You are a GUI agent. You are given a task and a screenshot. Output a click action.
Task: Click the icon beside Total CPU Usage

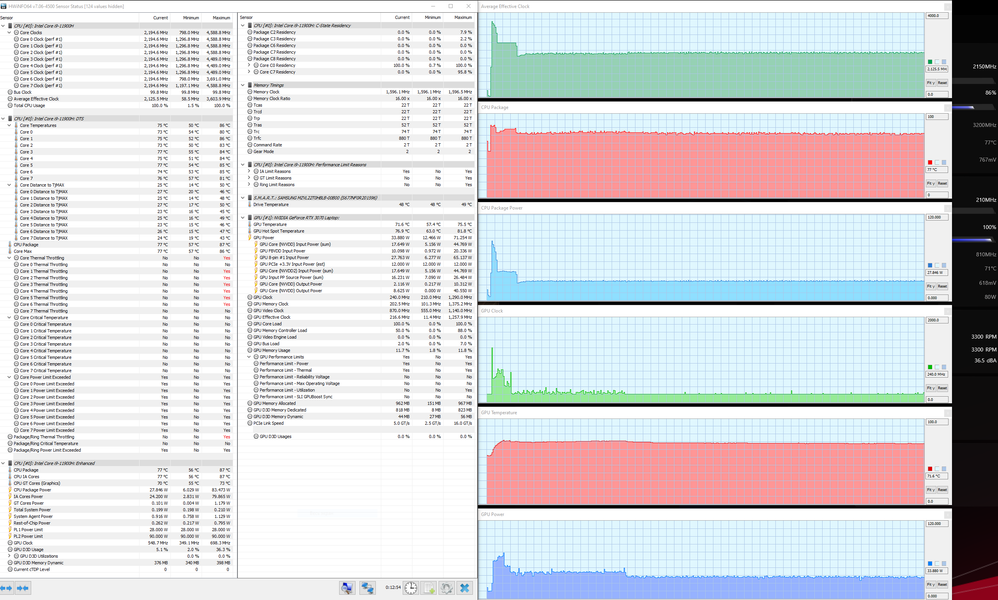click(10, 106)
